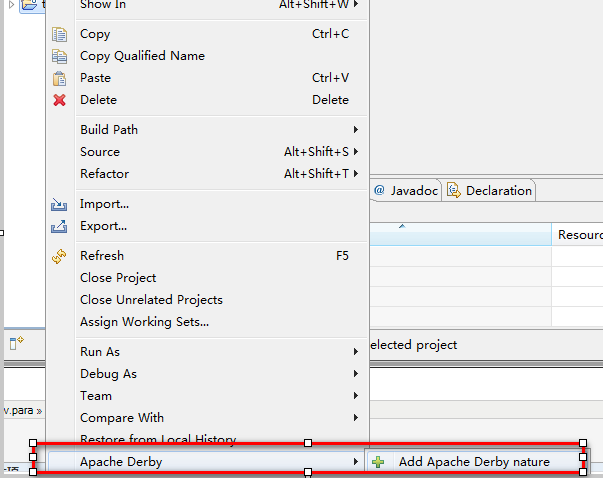Image resolution: width=603 pixels, height=478 pixels.
Task: Click the v.para overflow chevron
Action: (x=39, y=411)
